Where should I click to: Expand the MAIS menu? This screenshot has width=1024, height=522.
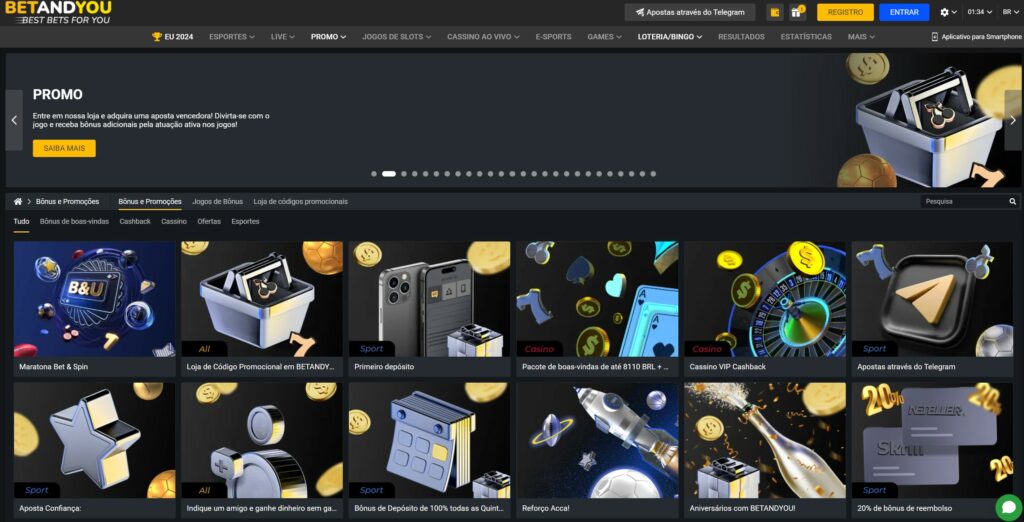[x=861, y=37]
